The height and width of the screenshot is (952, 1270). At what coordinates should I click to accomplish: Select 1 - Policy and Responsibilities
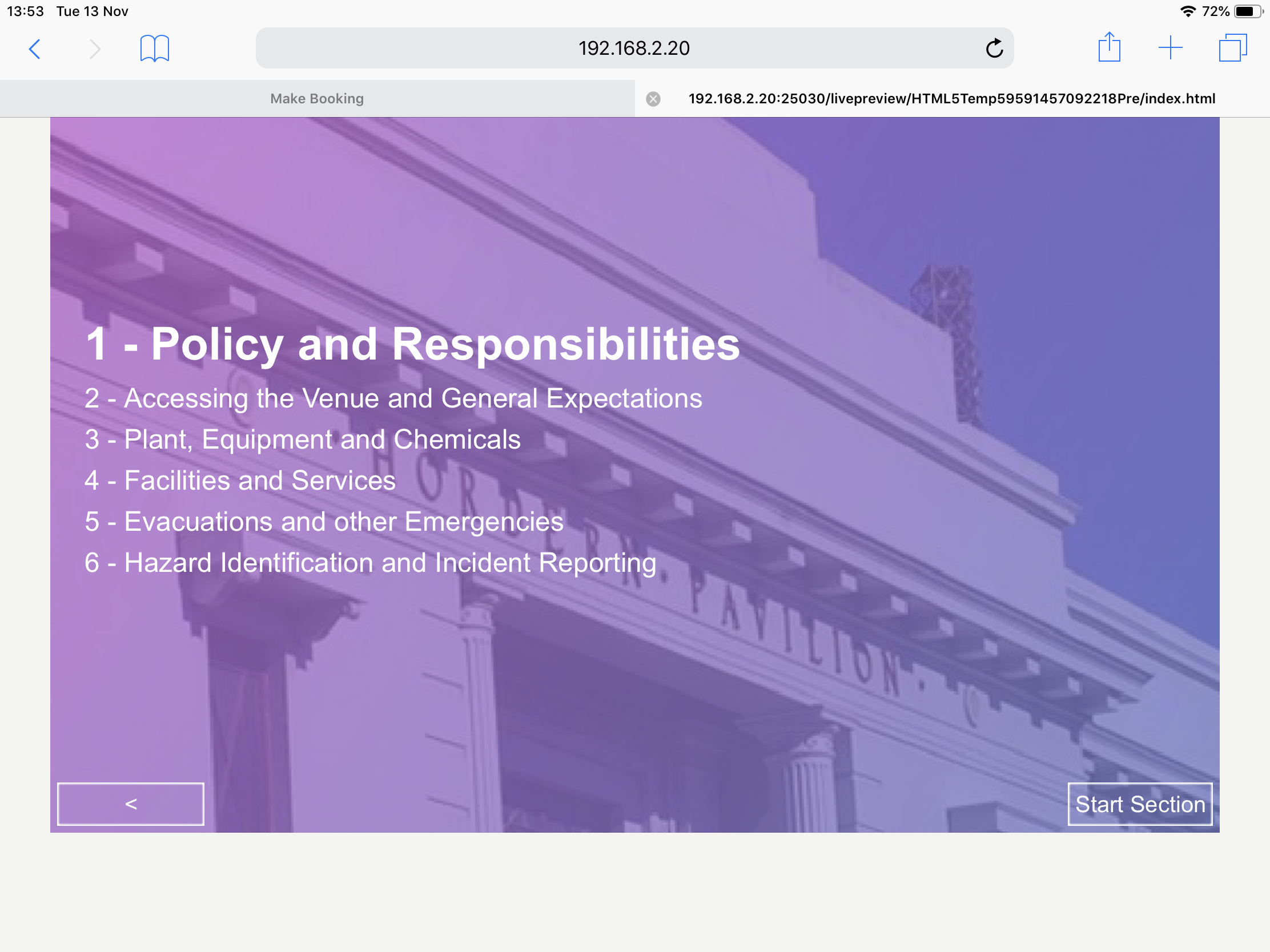(412, 344)
